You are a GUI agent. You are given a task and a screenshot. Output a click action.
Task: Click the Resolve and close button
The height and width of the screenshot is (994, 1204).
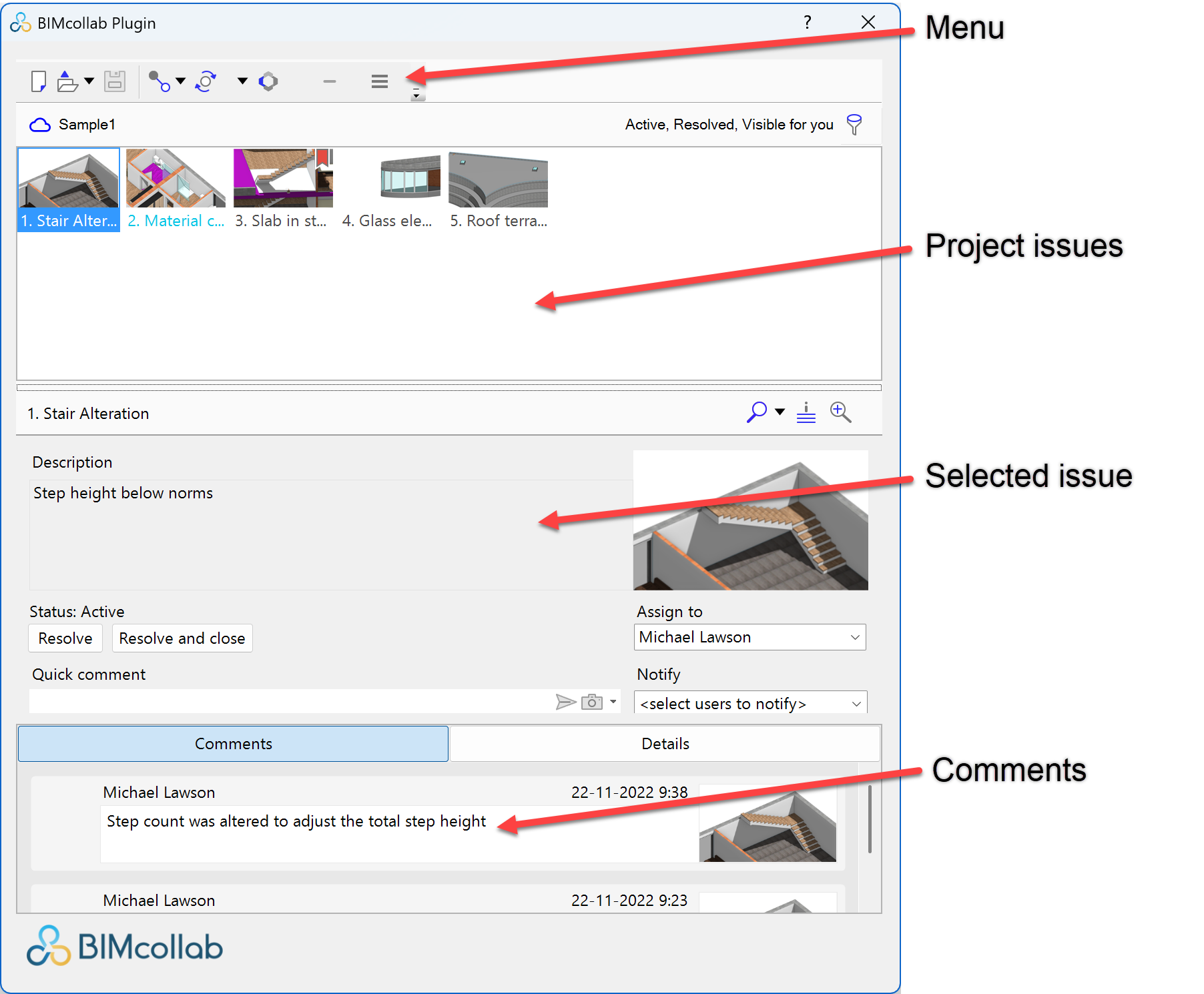[x=182, y=638]
